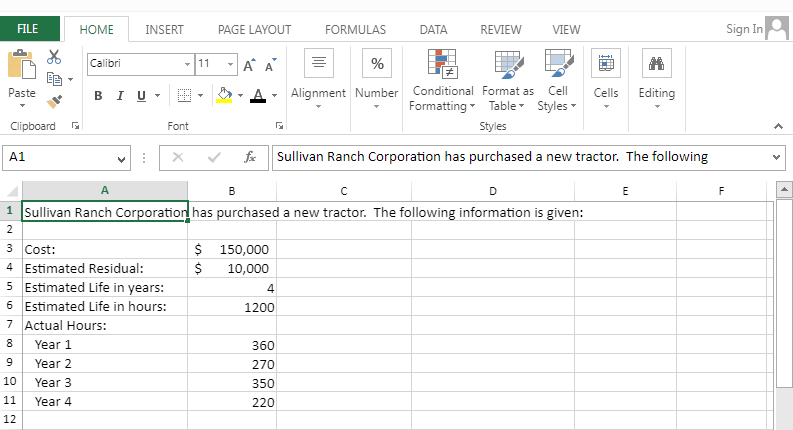Select the cell with value 1200
This screenshot has height=430, width=793.
tap(232, 307)
